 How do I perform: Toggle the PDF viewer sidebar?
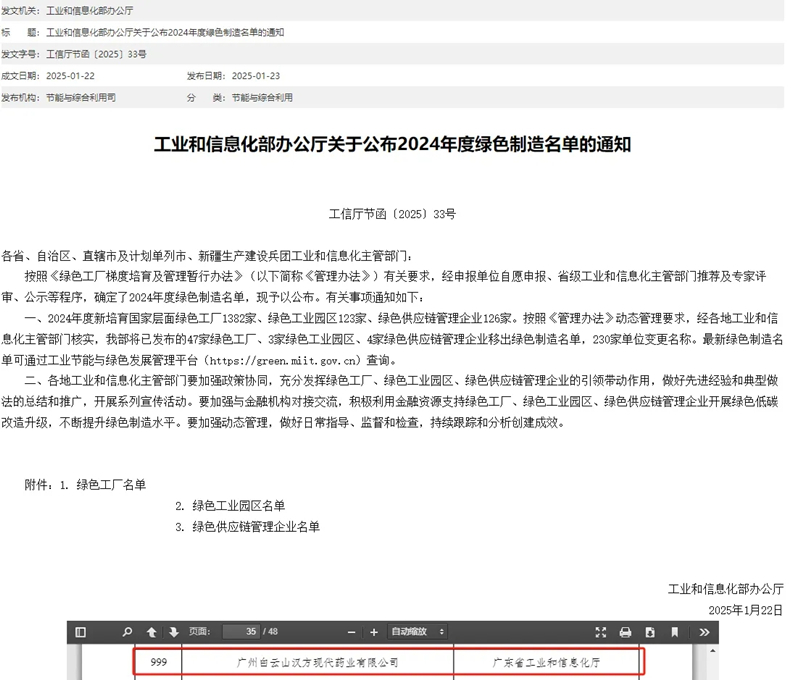[x=81, y=632]
